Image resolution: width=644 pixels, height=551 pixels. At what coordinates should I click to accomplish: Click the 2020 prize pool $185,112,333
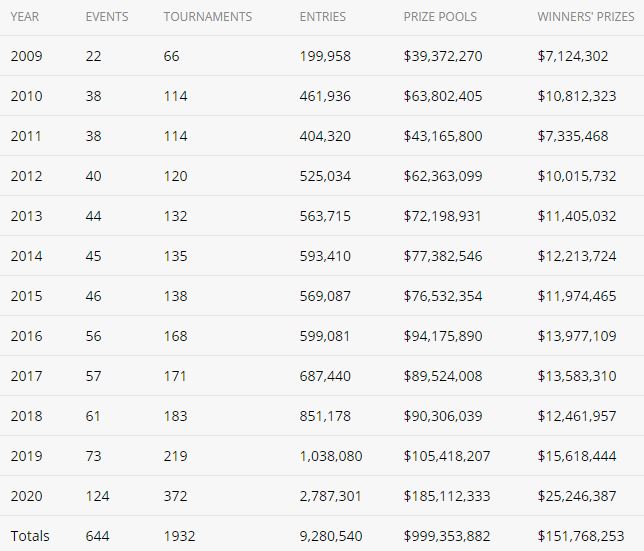(x=447, y=496)
